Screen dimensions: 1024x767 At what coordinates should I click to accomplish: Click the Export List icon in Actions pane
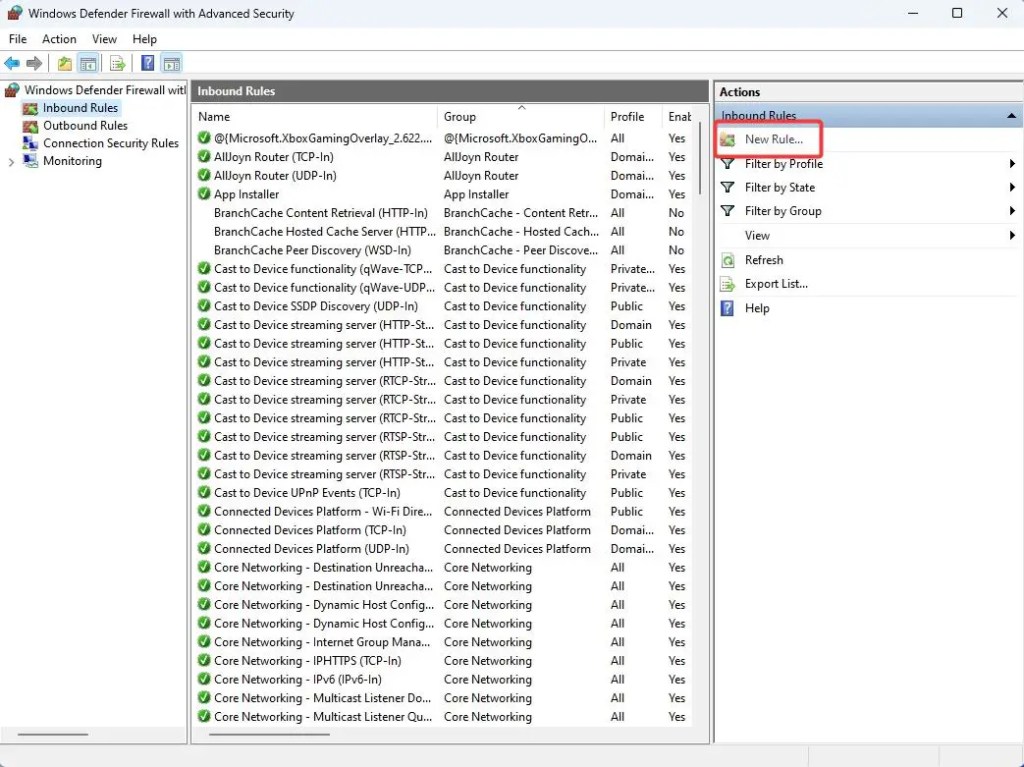coord(728,284)
